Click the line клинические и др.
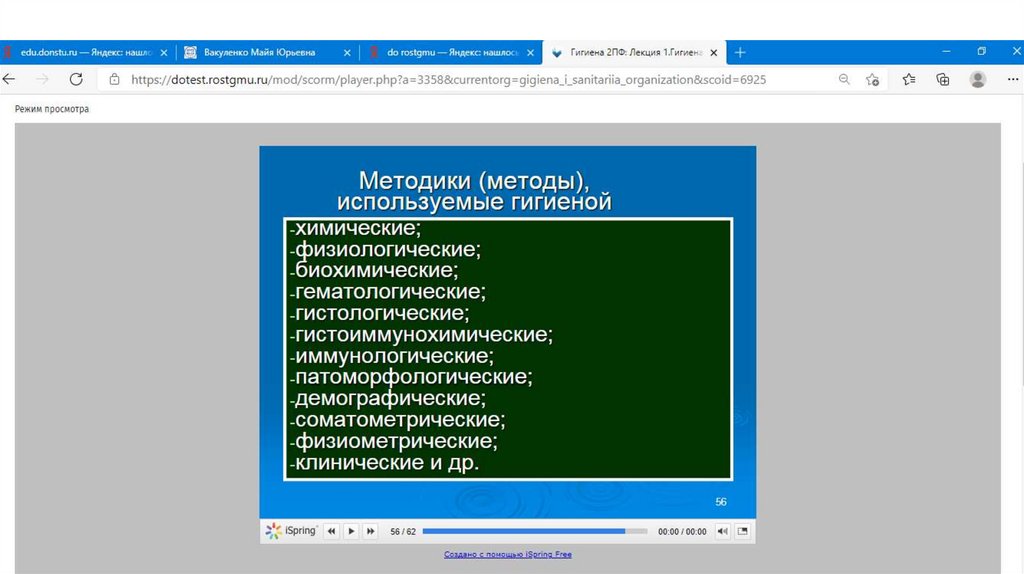 (x=385, y=463)
